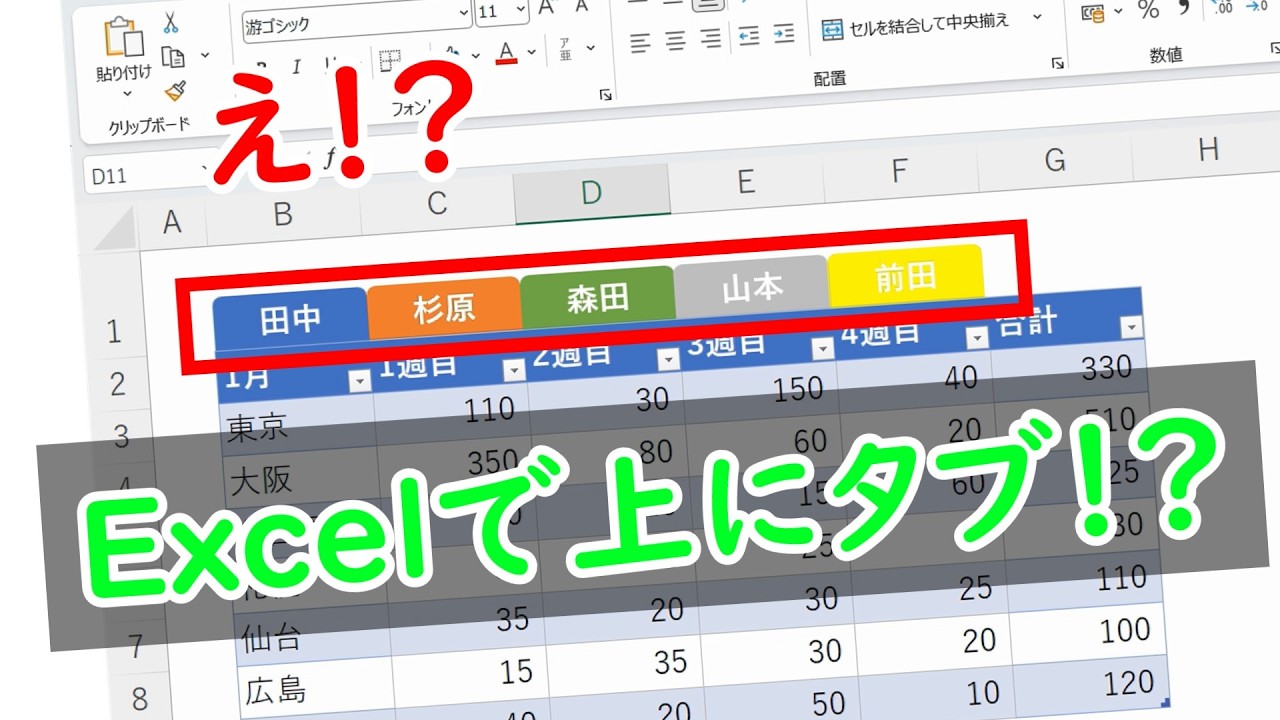
Task: Click the 仙台 cell
Action: (313, 635)
